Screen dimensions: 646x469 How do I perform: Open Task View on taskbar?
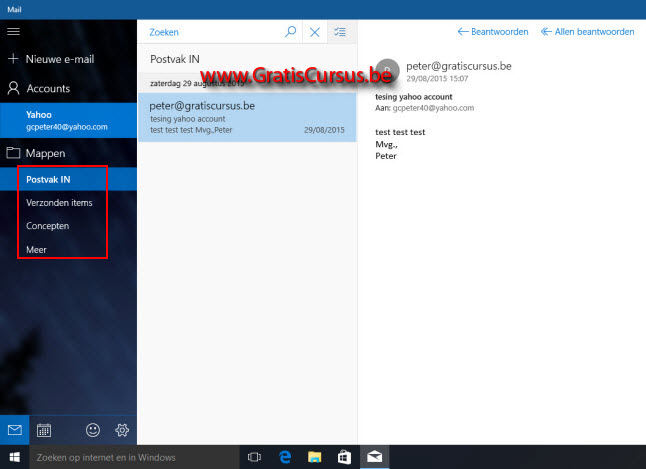tap(254, 457)
